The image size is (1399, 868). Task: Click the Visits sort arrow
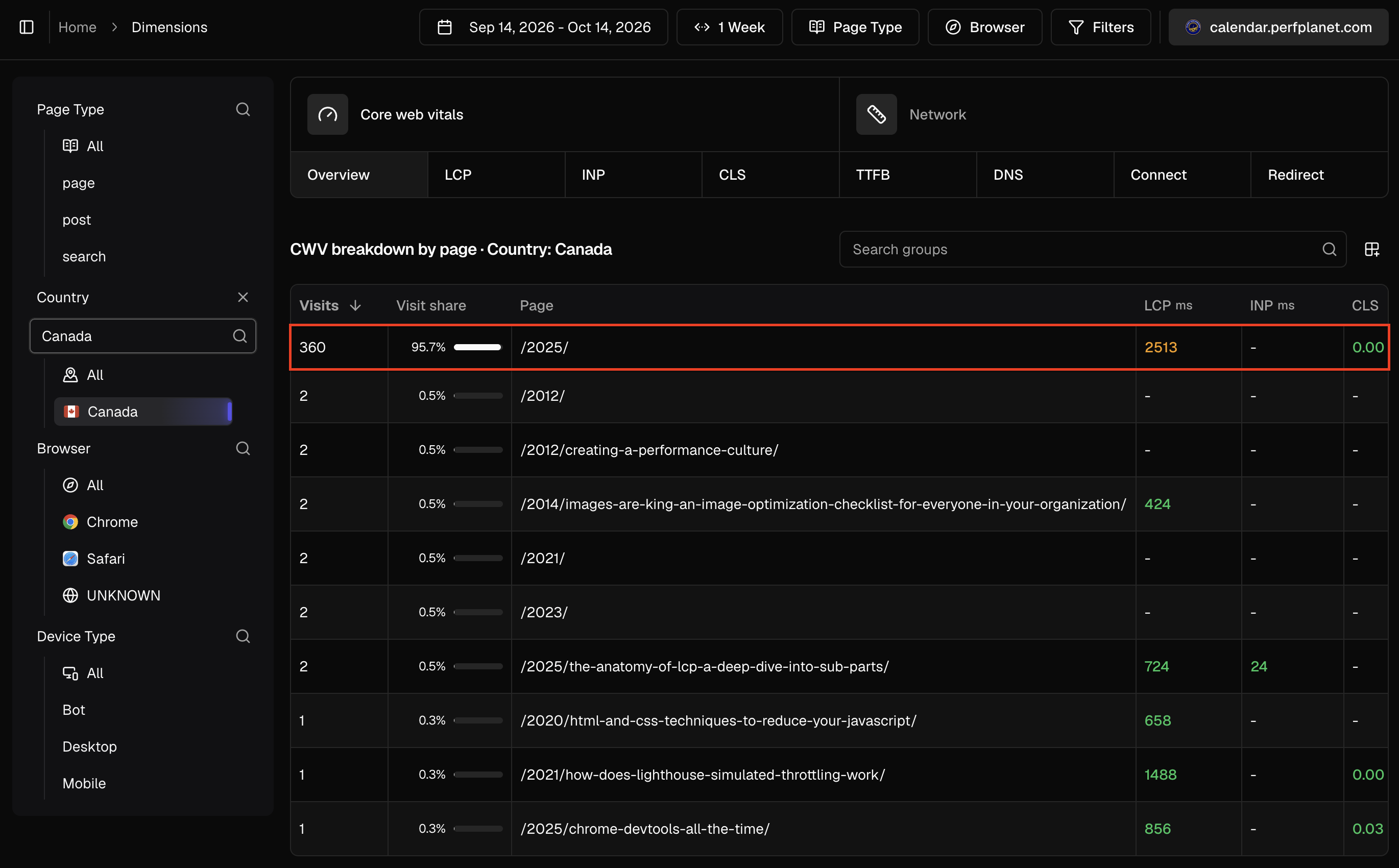pyautogui.click(x=355, y=305)
